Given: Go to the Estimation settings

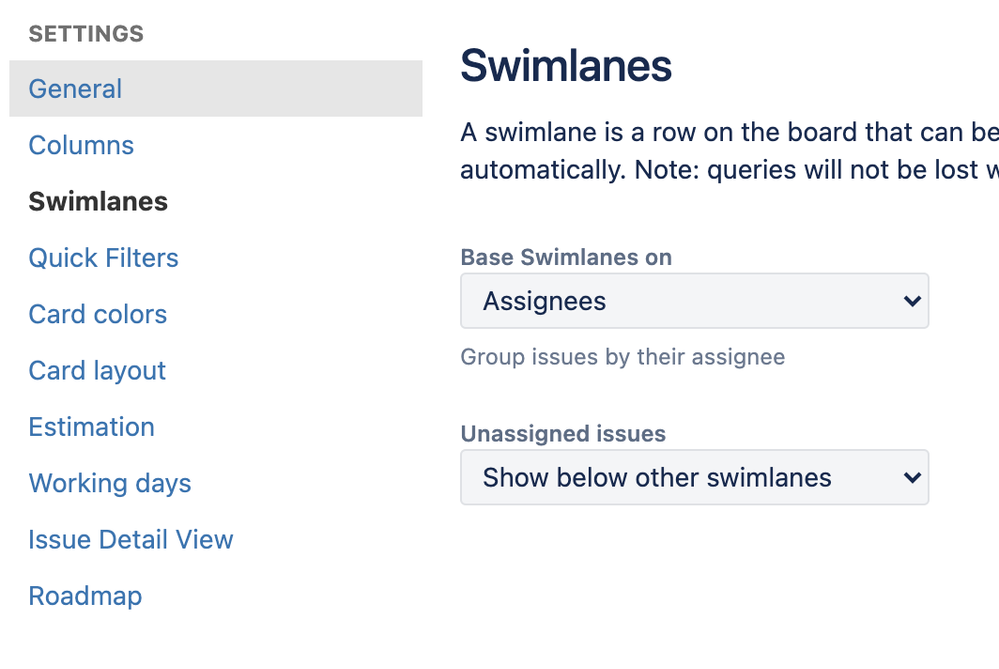Looking at the screenshot, I should tap(91, 427).
